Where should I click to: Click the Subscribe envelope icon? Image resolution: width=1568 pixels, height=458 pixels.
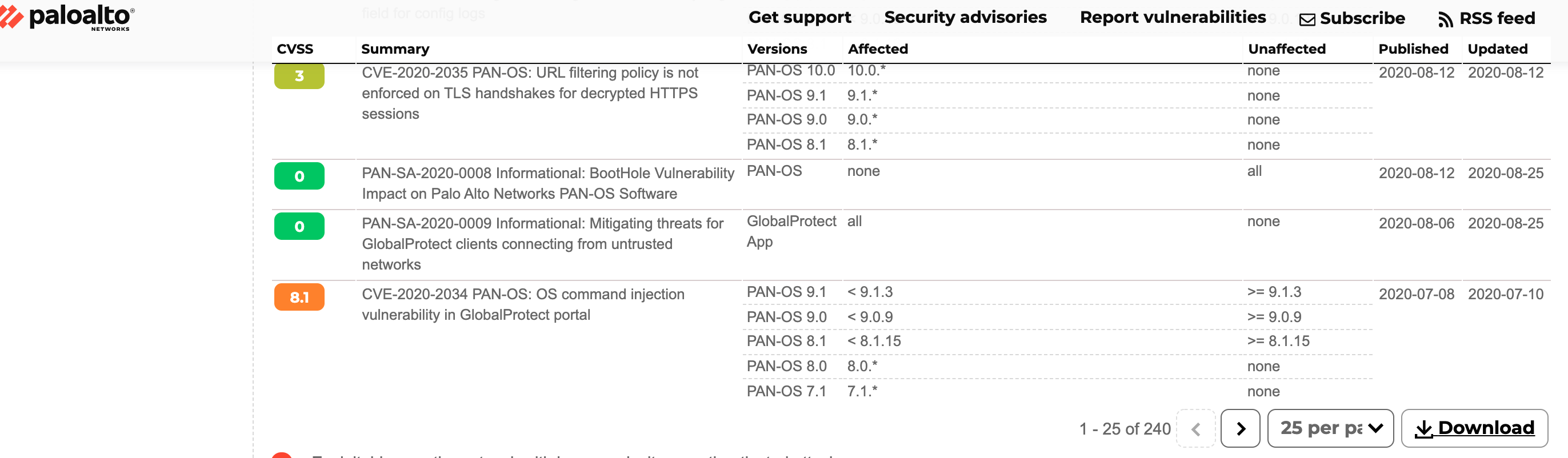[1307, 19]
